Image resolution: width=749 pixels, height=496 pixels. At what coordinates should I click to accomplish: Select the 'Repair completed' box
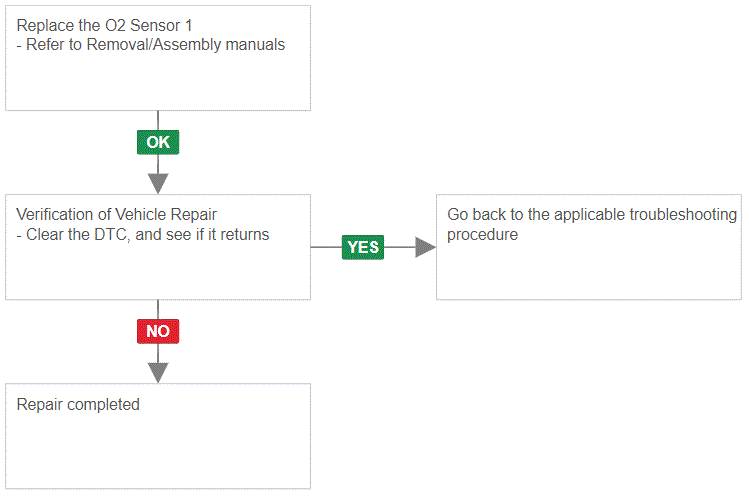tap(158, 436)
